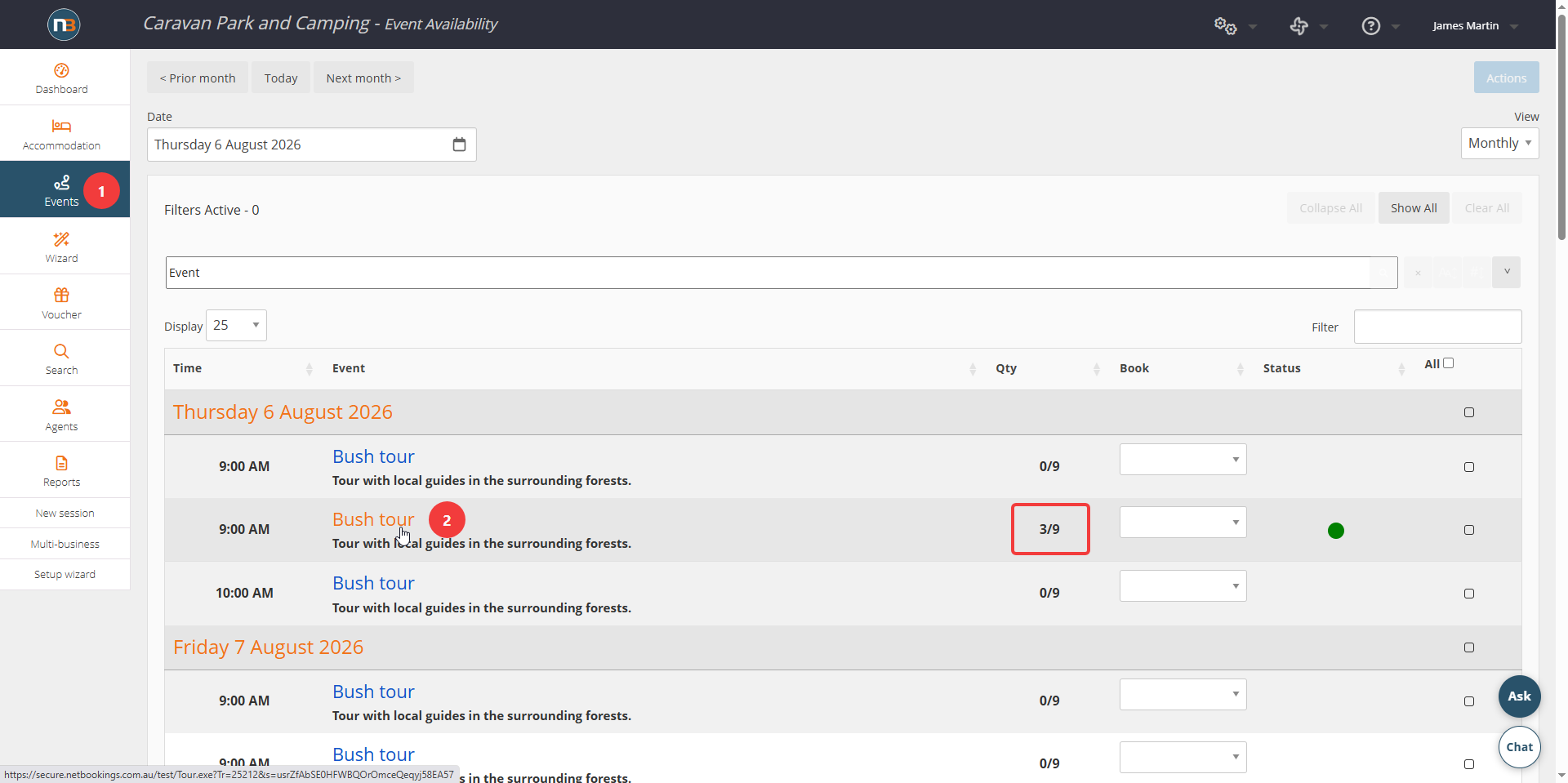Viewport: 1568px width, 783px height.
Task: Open the View Monthly dropdown
Action: [x=1499, y=143]
